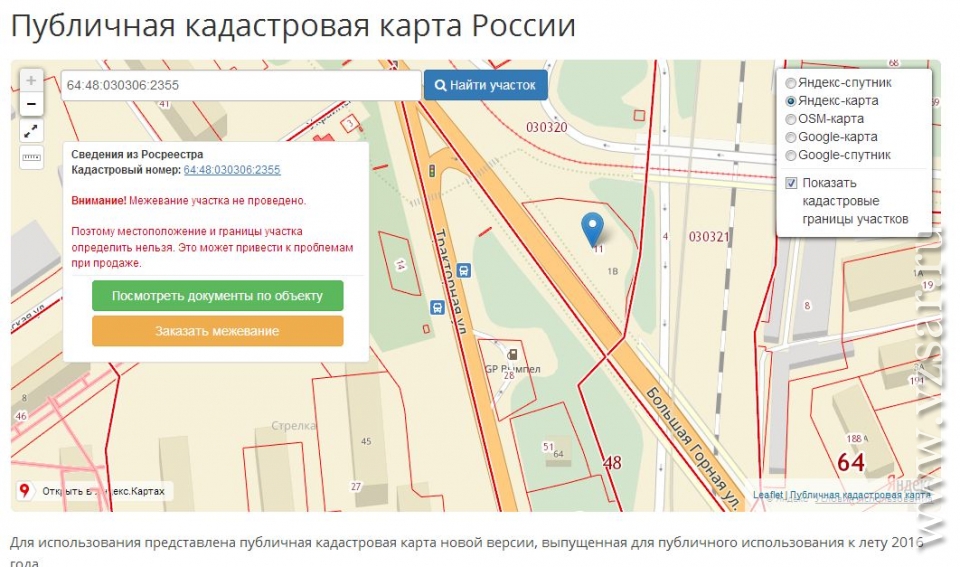Click lower bus stop icon on Тракторная ул

(x=437, y=307)
